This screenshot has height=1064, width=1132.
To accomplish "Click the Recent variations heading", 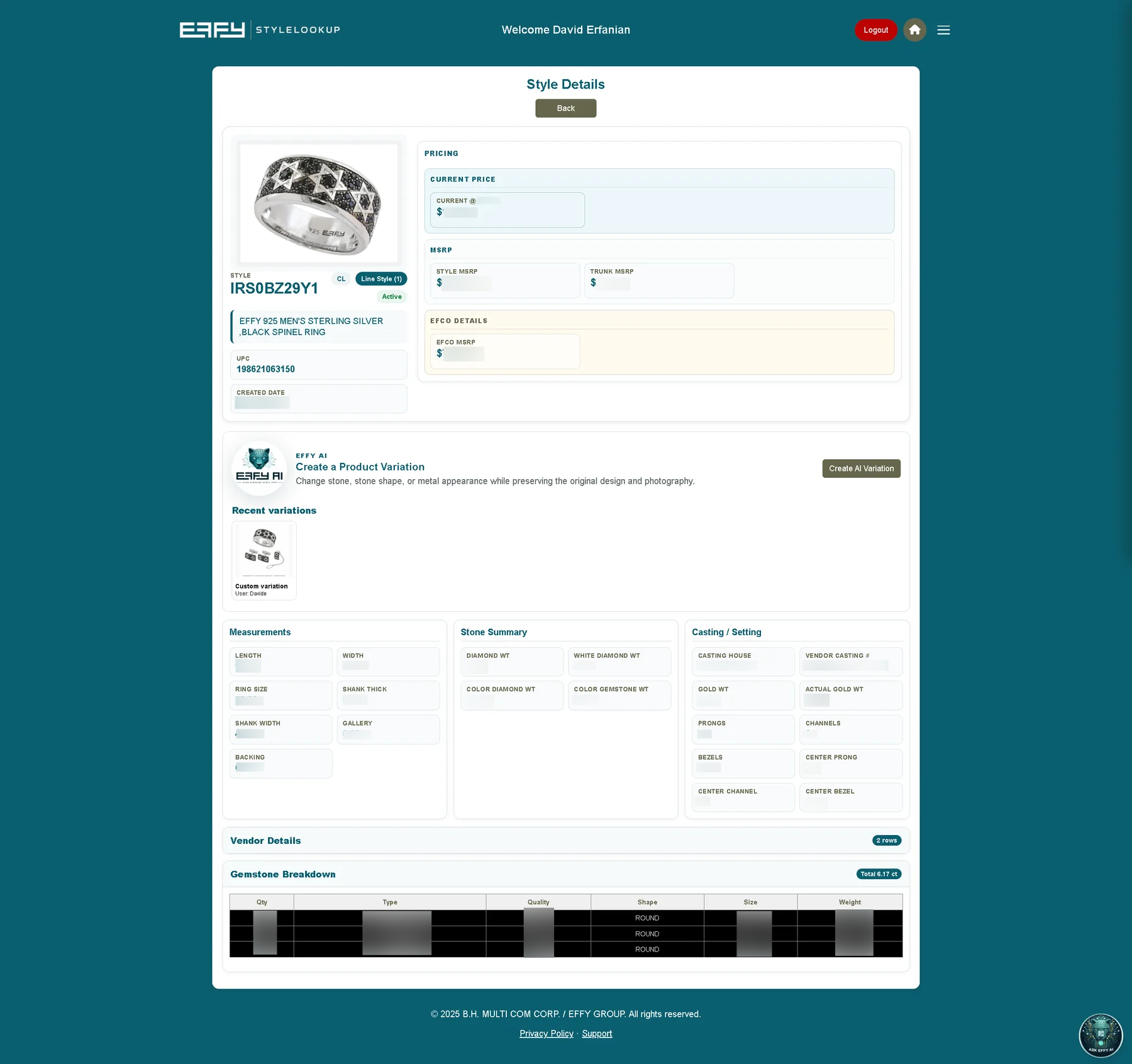I will click(274, 511).
